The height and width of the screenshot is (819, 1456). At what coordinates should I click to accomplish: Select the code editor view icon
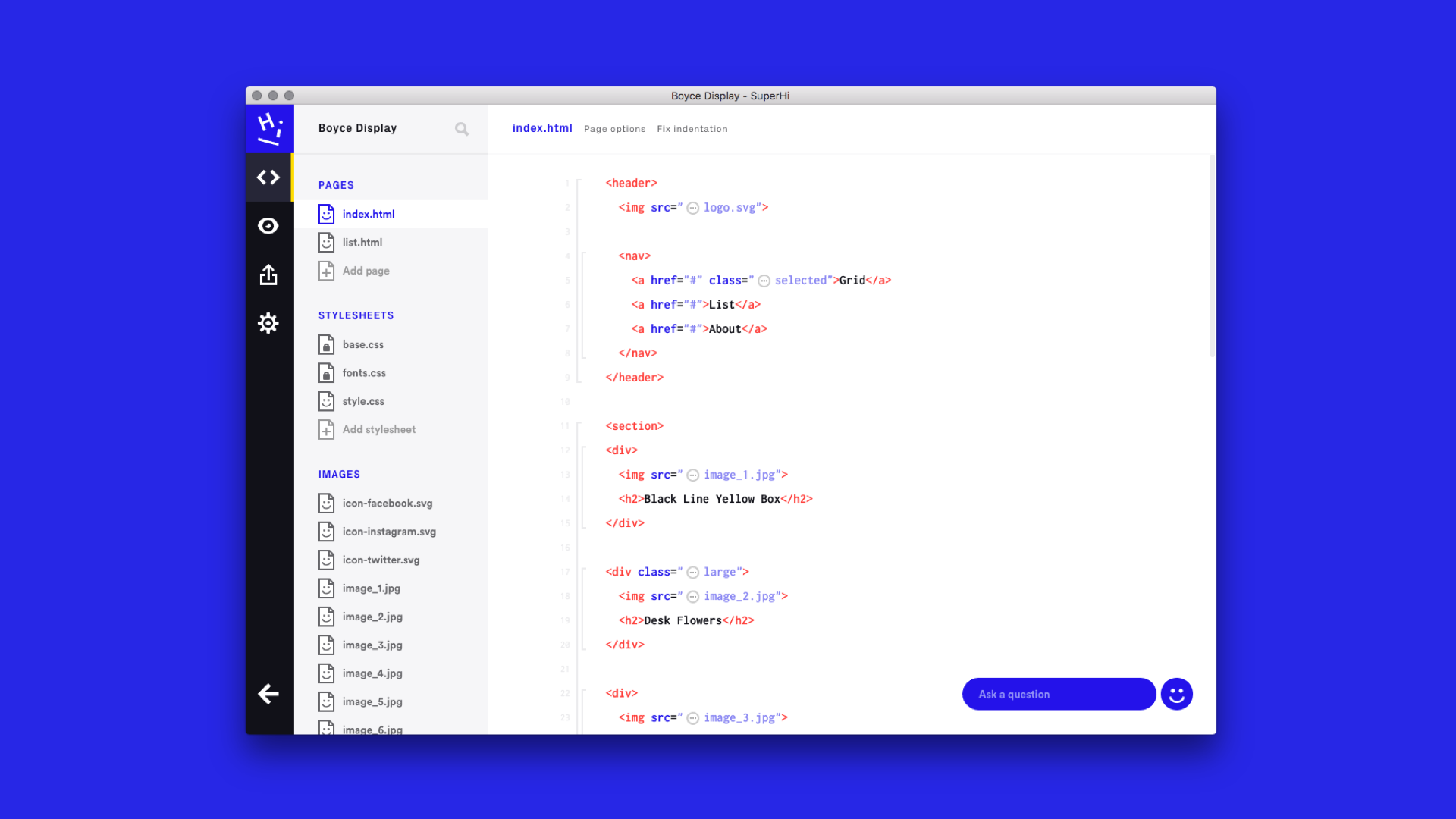point(268,177)
